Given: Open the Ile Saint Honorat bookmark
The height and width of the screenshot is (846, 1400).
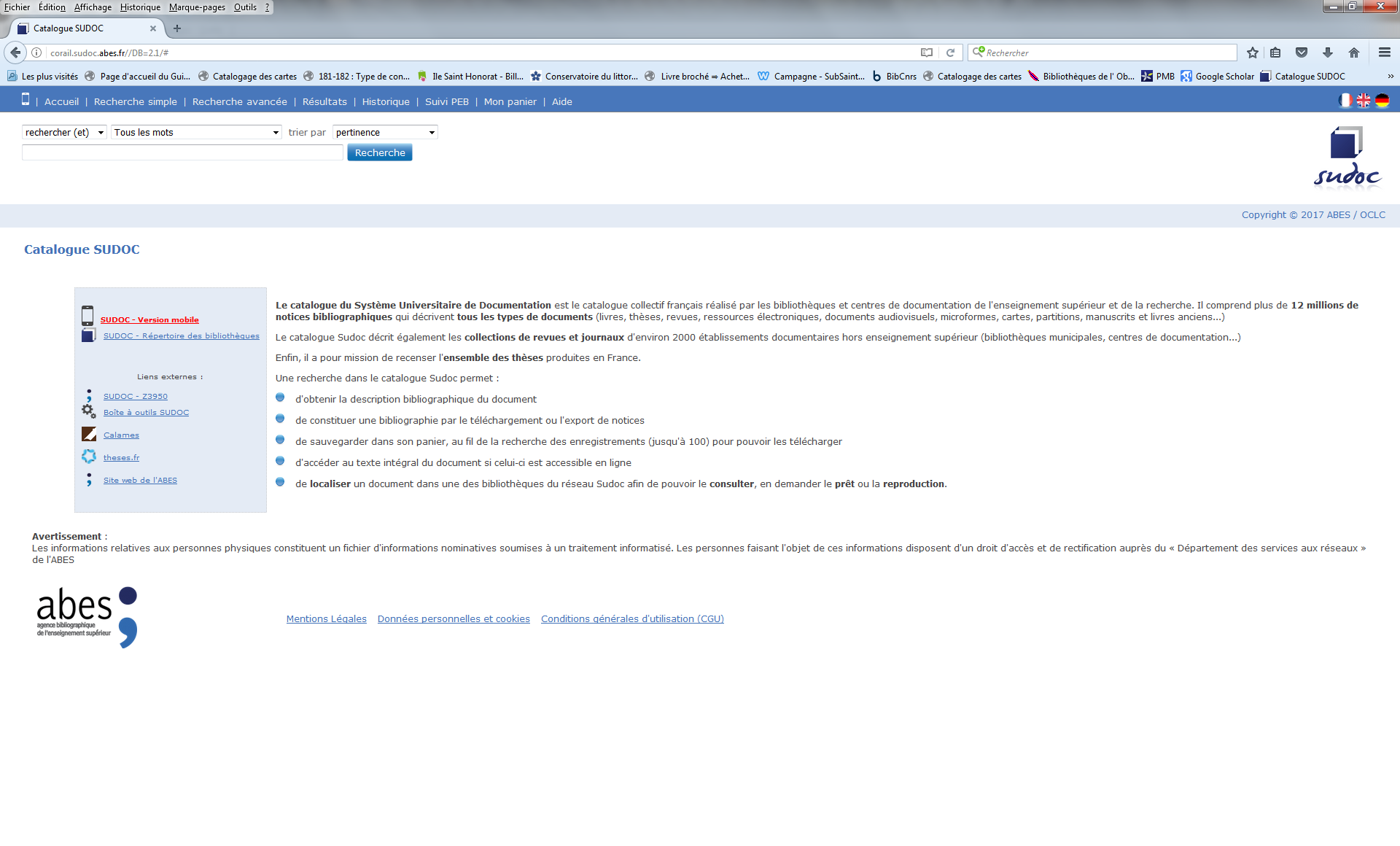Looking at the screenshot, I should click(x=470, y=76).
